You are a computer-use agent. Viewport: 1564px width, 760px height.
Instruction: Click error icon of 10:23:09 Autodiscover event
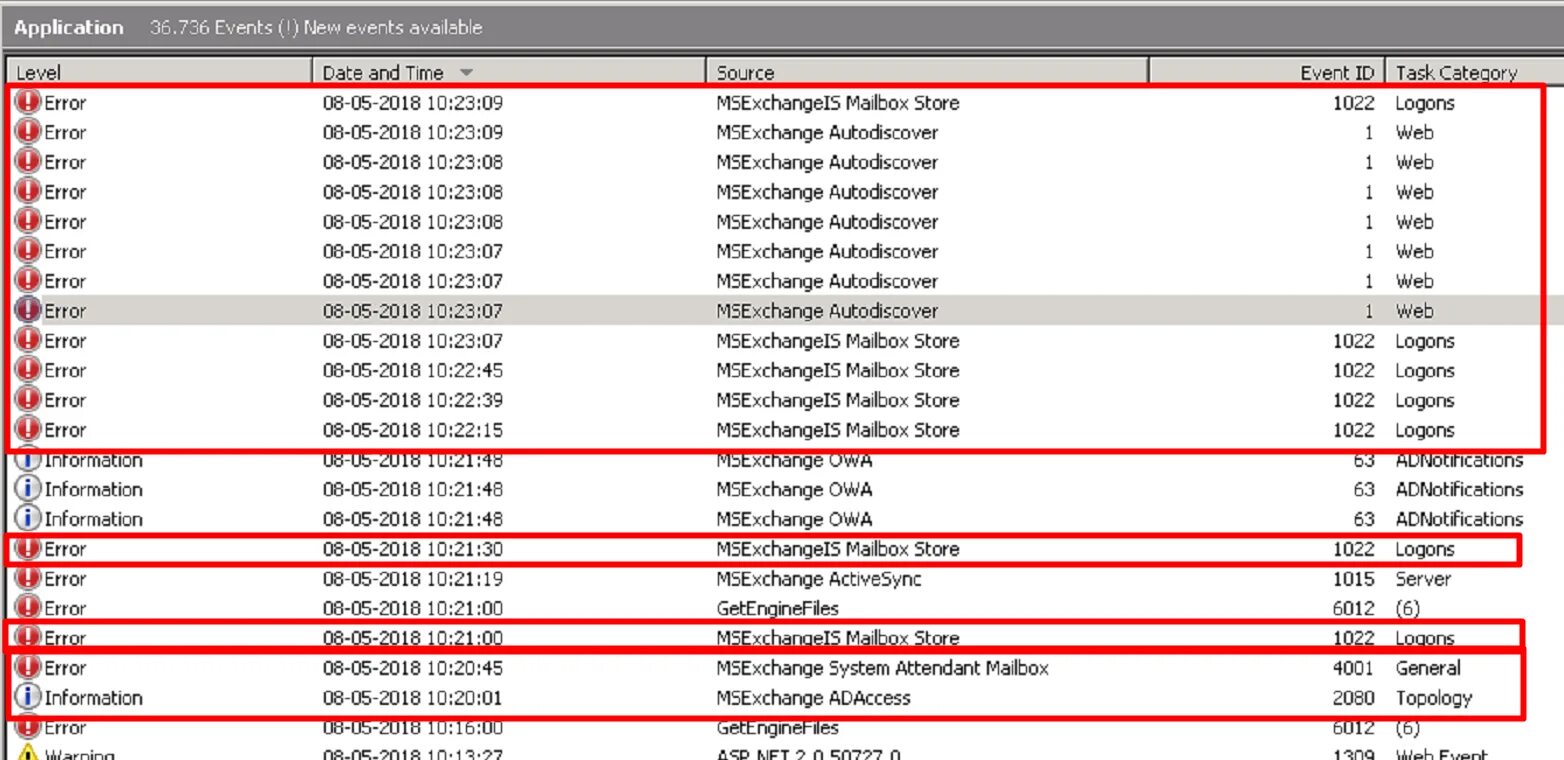click(x=29, y=132)
